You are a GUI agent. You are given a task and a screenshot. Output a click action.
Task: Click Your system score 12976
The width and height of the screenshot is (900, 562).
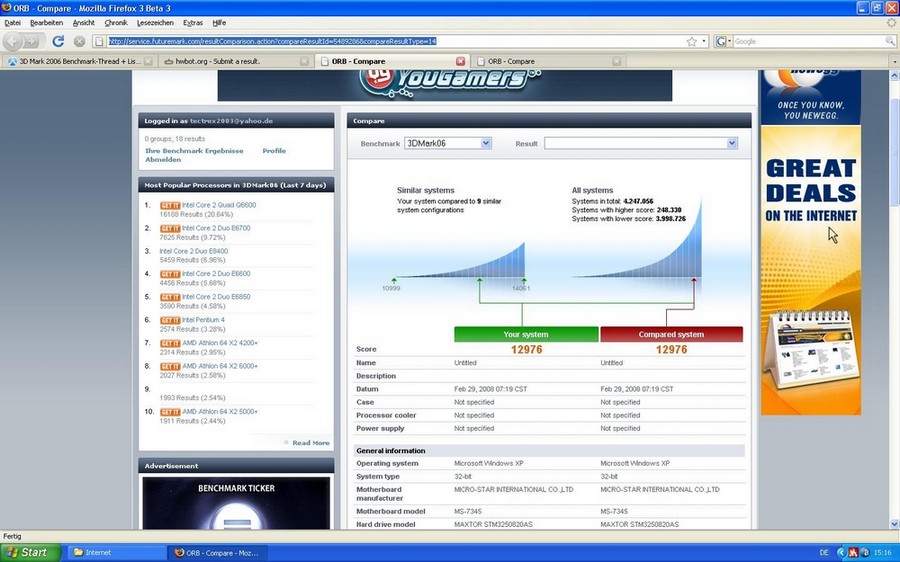[x=526, y=350]
